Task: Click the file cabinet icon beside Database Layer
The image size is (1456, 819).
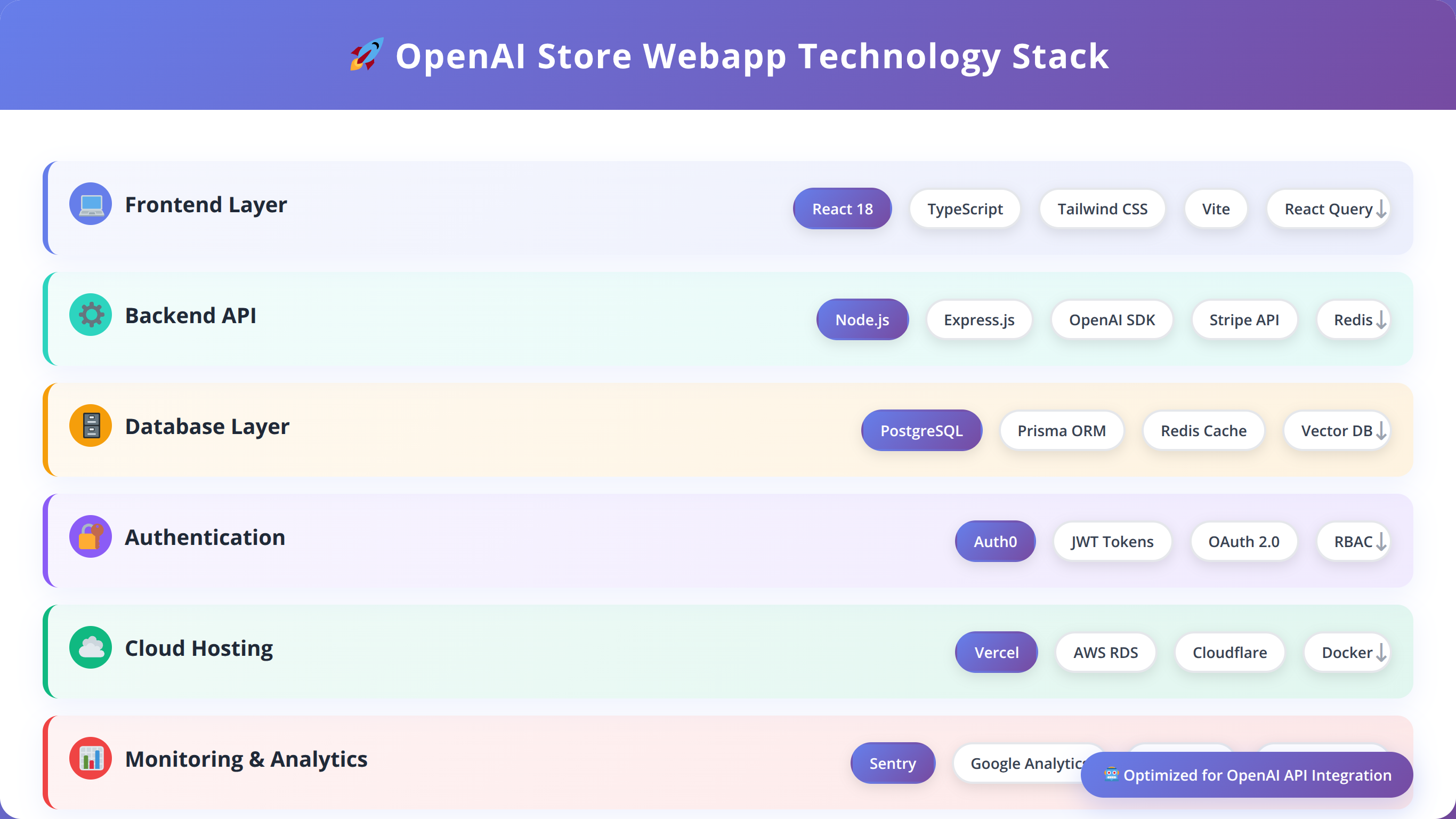Action: [x=91, y=426]
